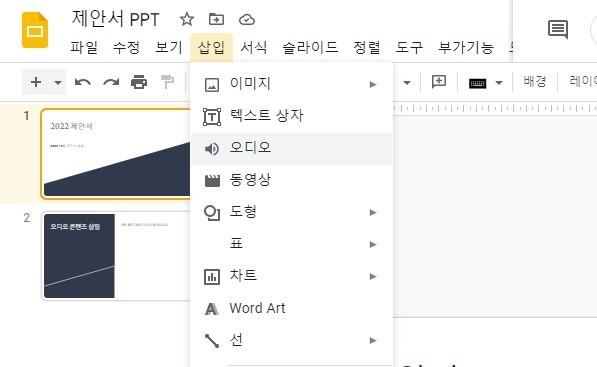Open the keyboard input tools dropdown arrow

click(499, 83)
